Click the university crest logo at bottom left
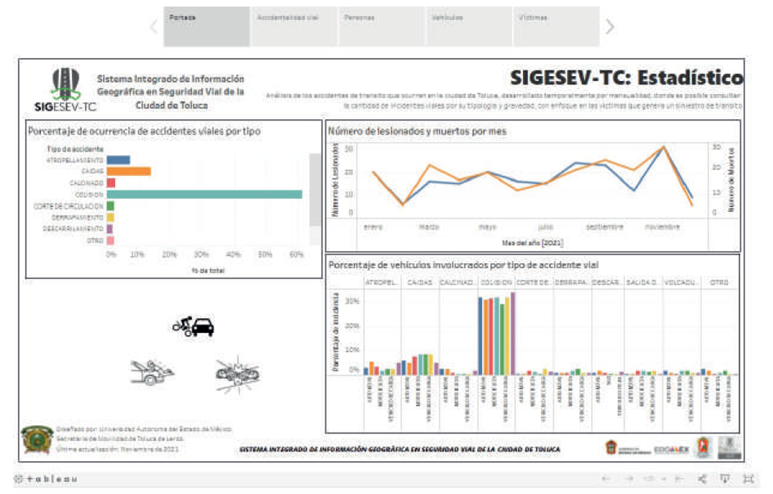Image resolution: width=773 pixels, height=494 pixels. tap(36, 439)
